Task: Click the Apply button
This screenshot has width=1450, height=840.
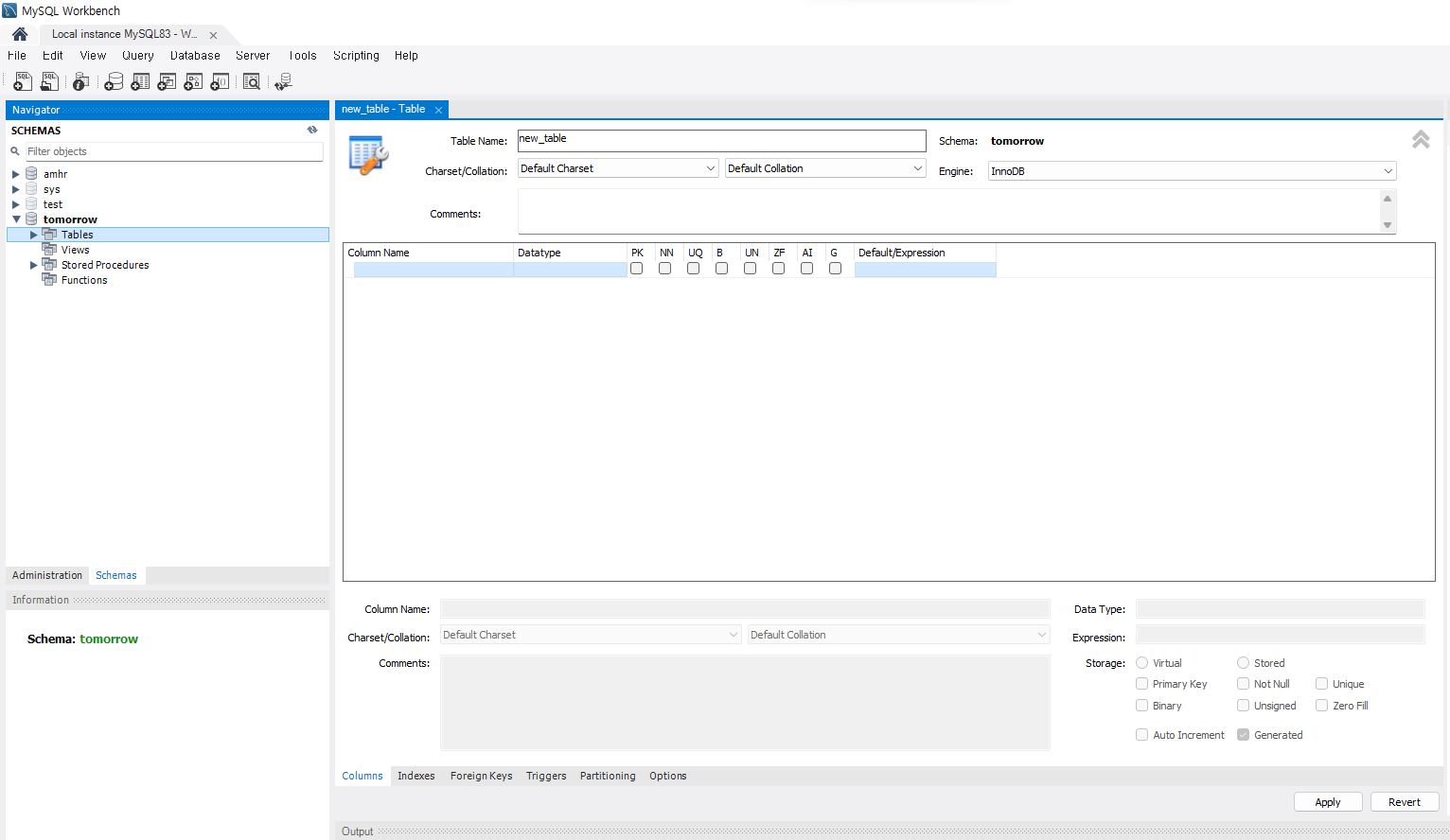Action: (1328, 802)
